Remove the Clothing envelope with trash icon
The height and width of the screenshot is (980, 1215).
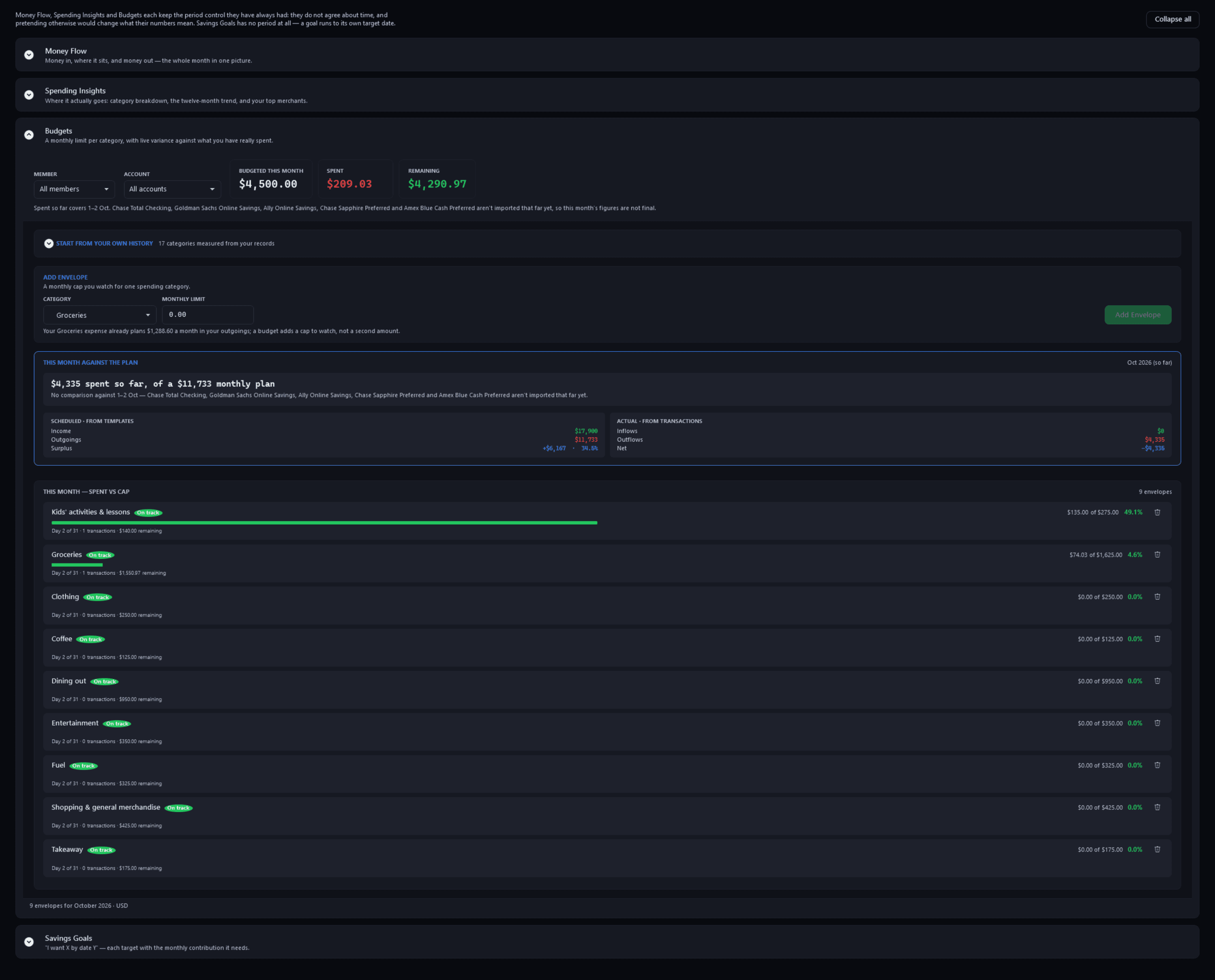1157,596
